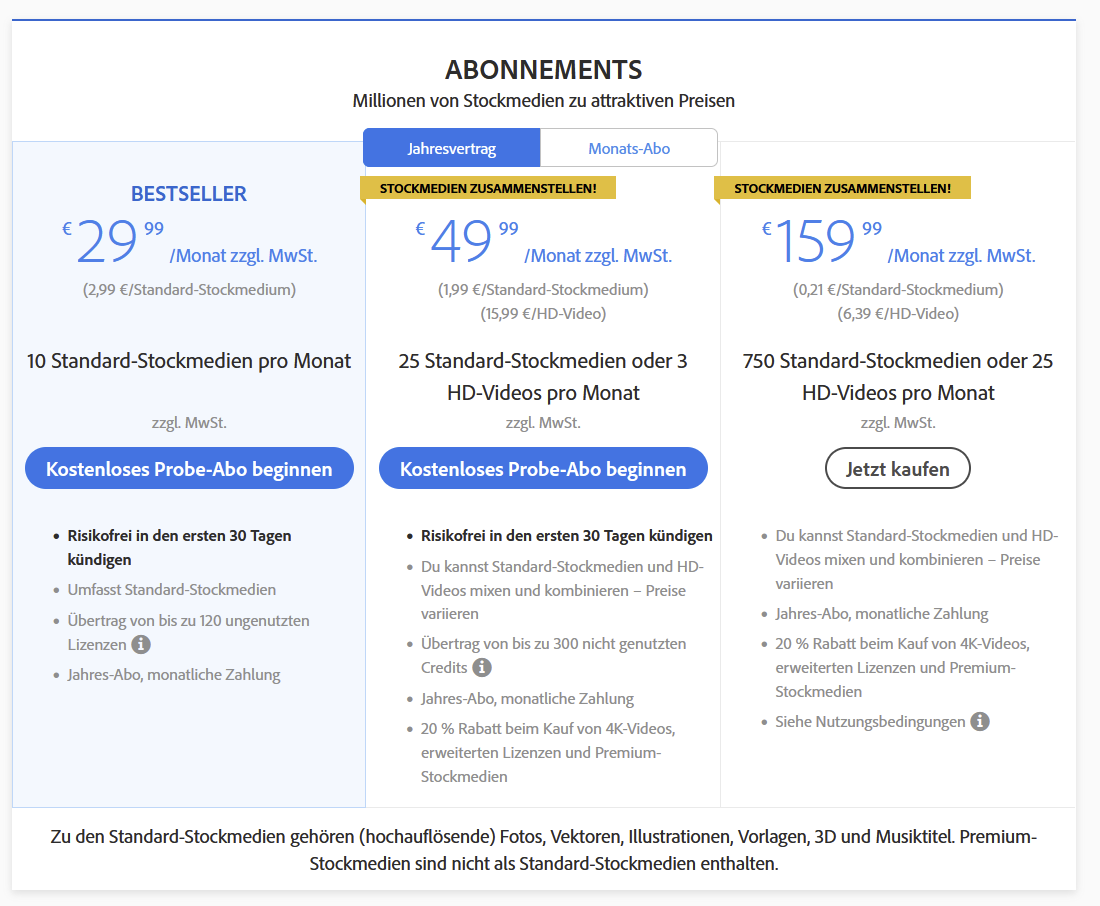Start free trial on the €49,99 plan
The height and width of the screenshot is (906, 1100).
543,467
